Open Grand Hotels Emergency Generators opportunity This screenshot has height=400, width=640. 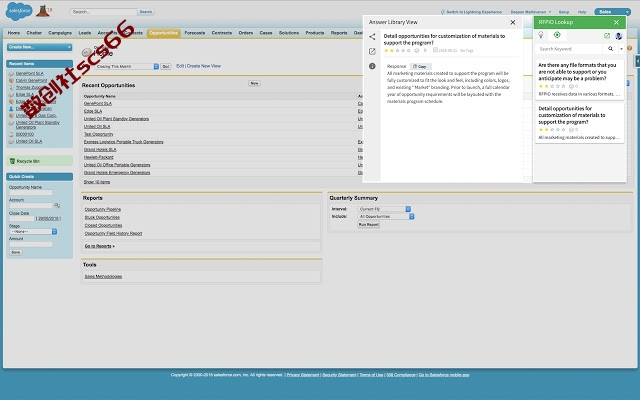(117, 173)
